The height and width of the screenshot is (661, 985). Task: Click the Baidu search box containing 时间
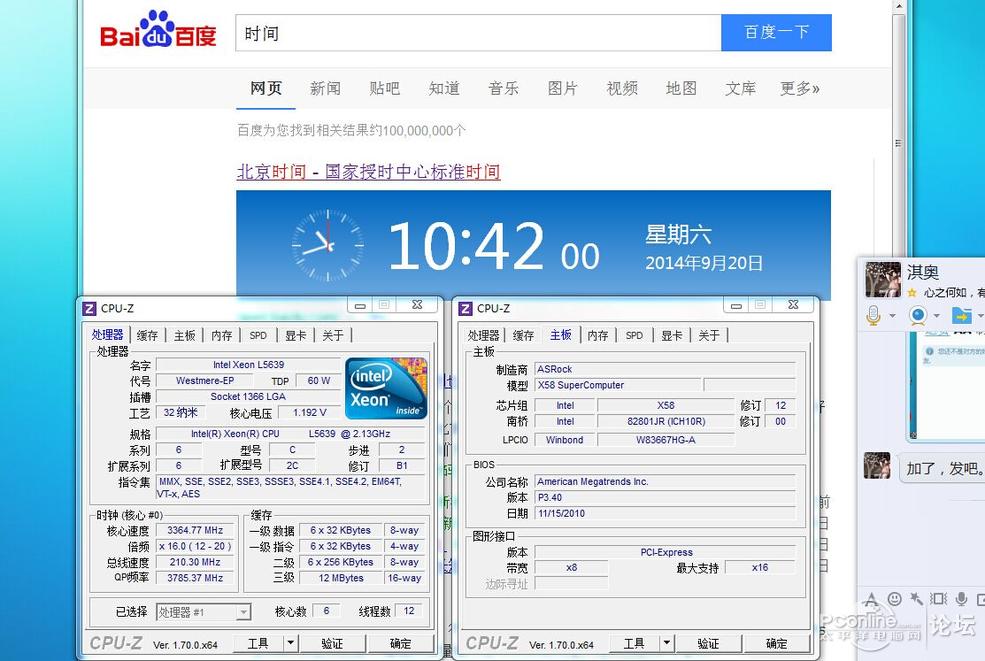point(479,33)
